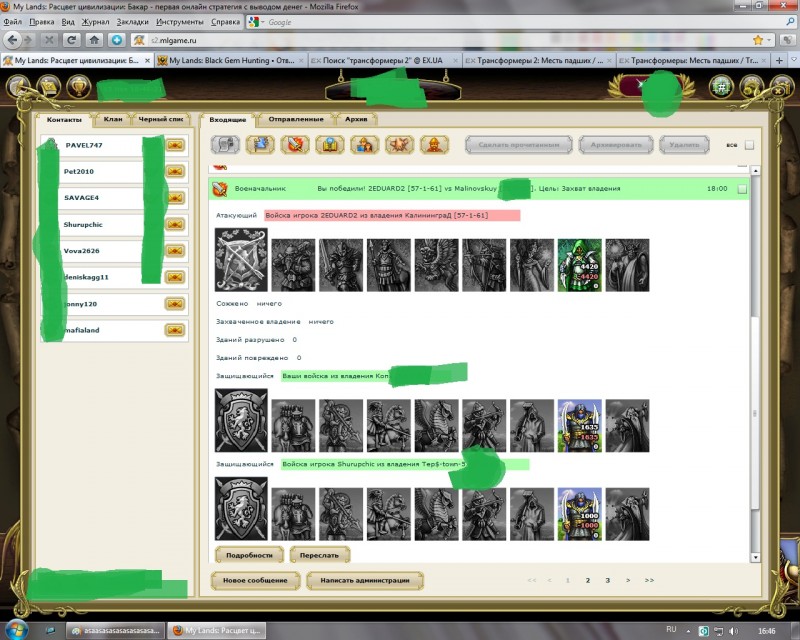Tick the checkbox on the Военачальник message row

[x=741, y=188]
